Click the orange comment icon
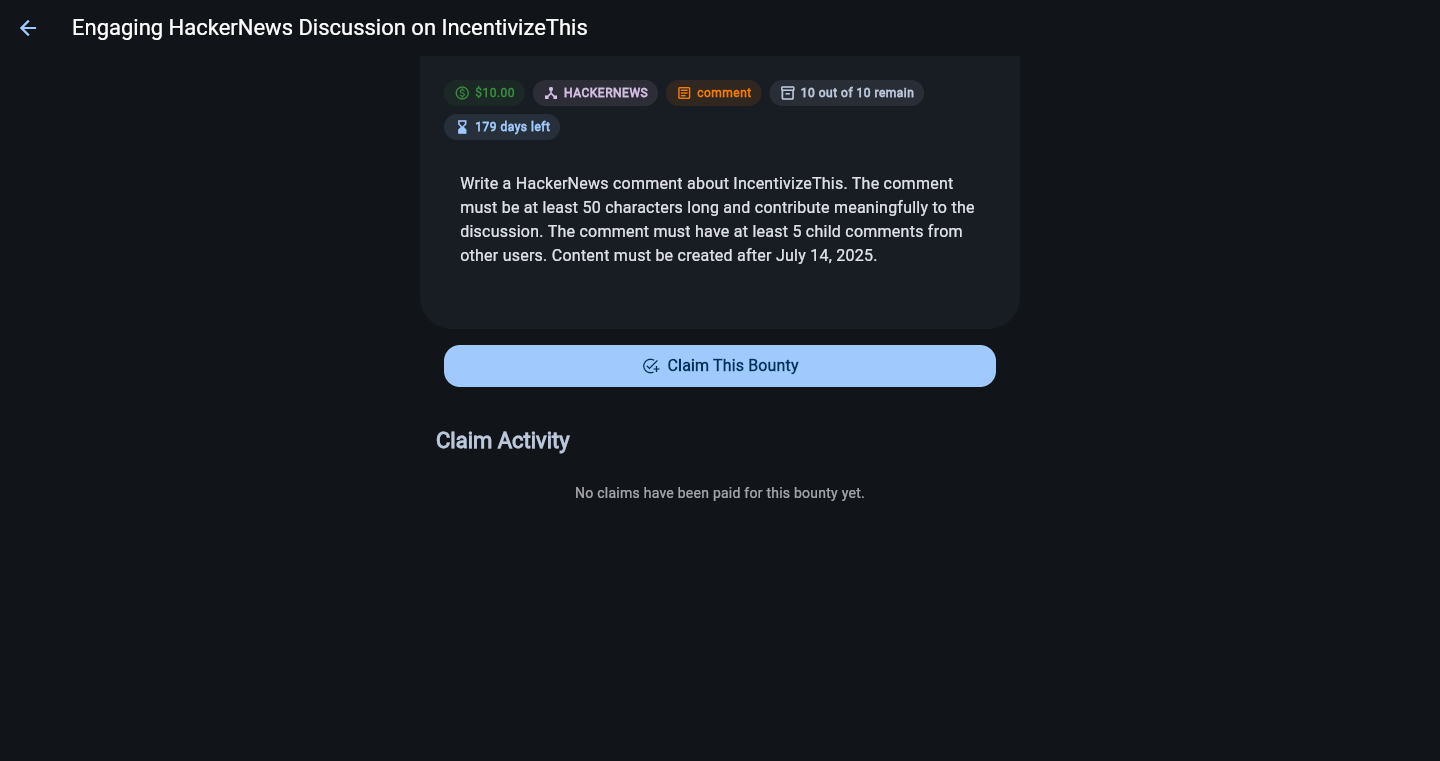The width and height of the screenshot is (1440, 761). click(x=684, y=93)
